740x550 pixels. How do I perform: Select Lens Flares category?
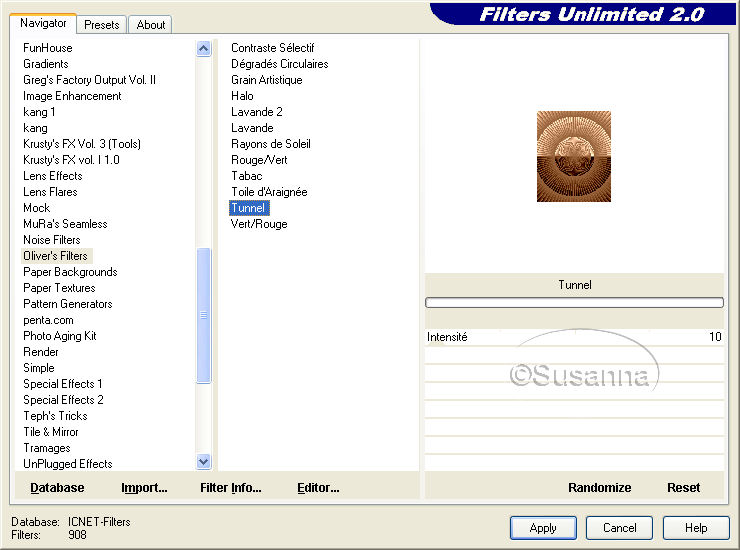click(x=50, y=192)
